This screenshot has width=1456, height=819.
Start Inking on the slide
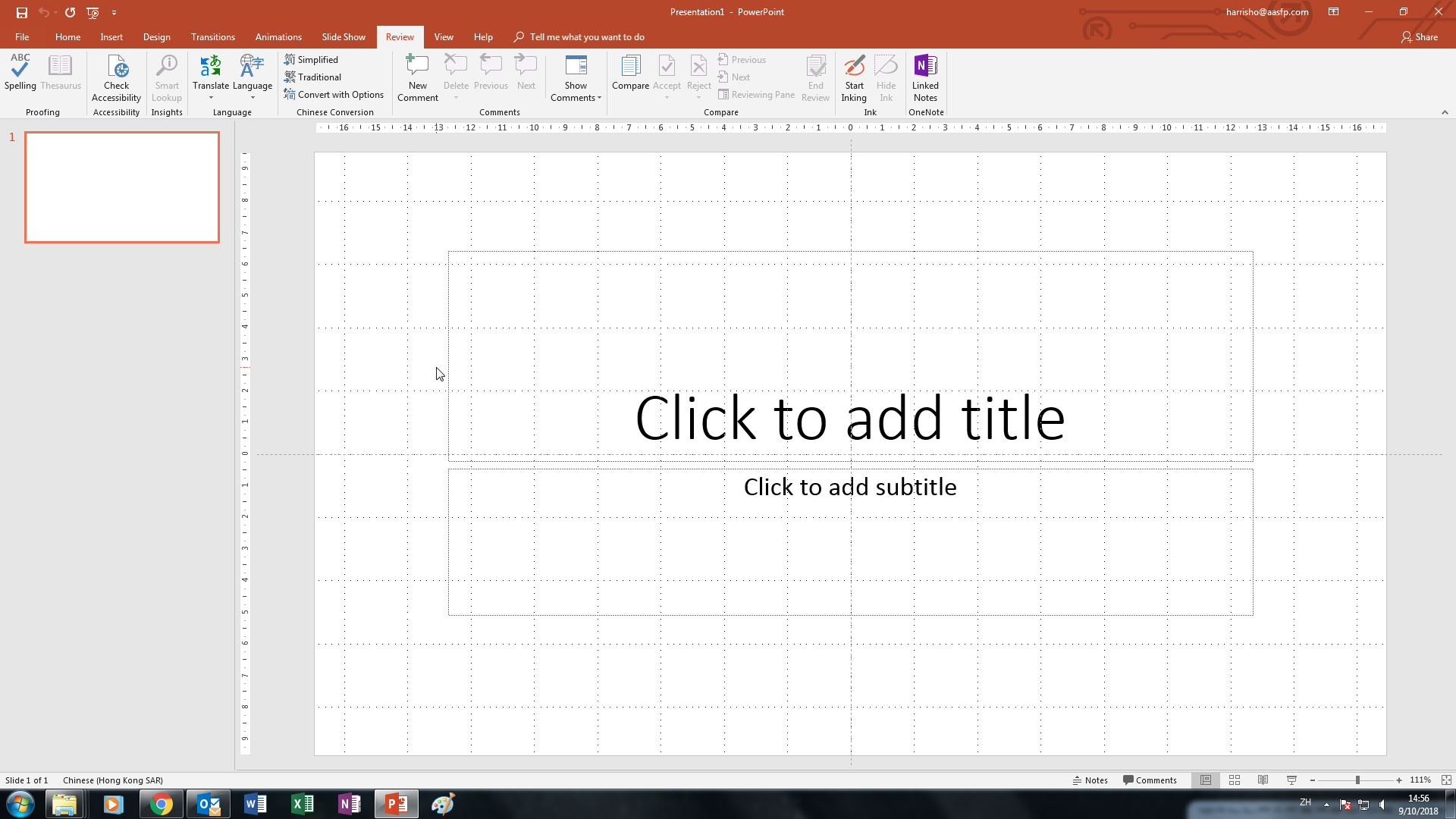(854, 78)
